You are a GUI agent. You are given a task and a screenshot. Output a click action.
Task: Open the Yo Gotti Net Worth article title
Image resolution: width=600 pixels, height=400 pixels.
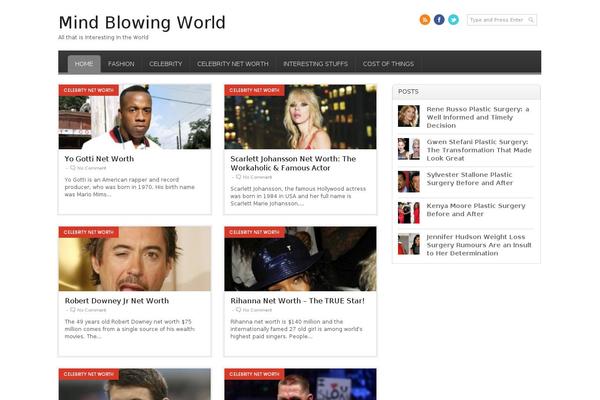pyautogui.click(x=99, y=159)
